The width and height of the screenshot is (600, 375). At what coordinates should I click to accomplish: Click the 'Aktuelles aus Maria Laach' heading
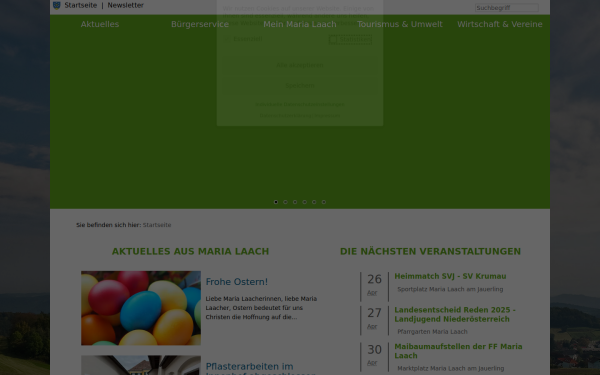tap(191, 251)
